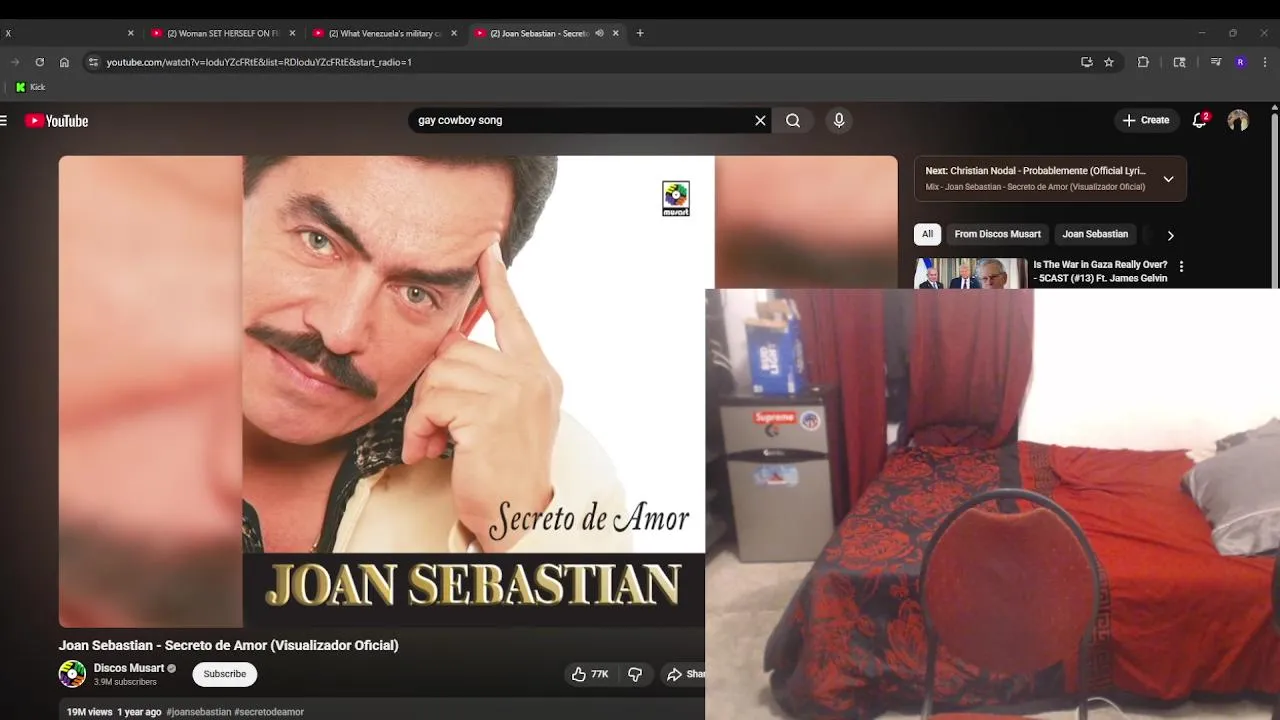The image size is (1280, 720).
Task: Click the Create button
Action: [x=1146, y=121]
